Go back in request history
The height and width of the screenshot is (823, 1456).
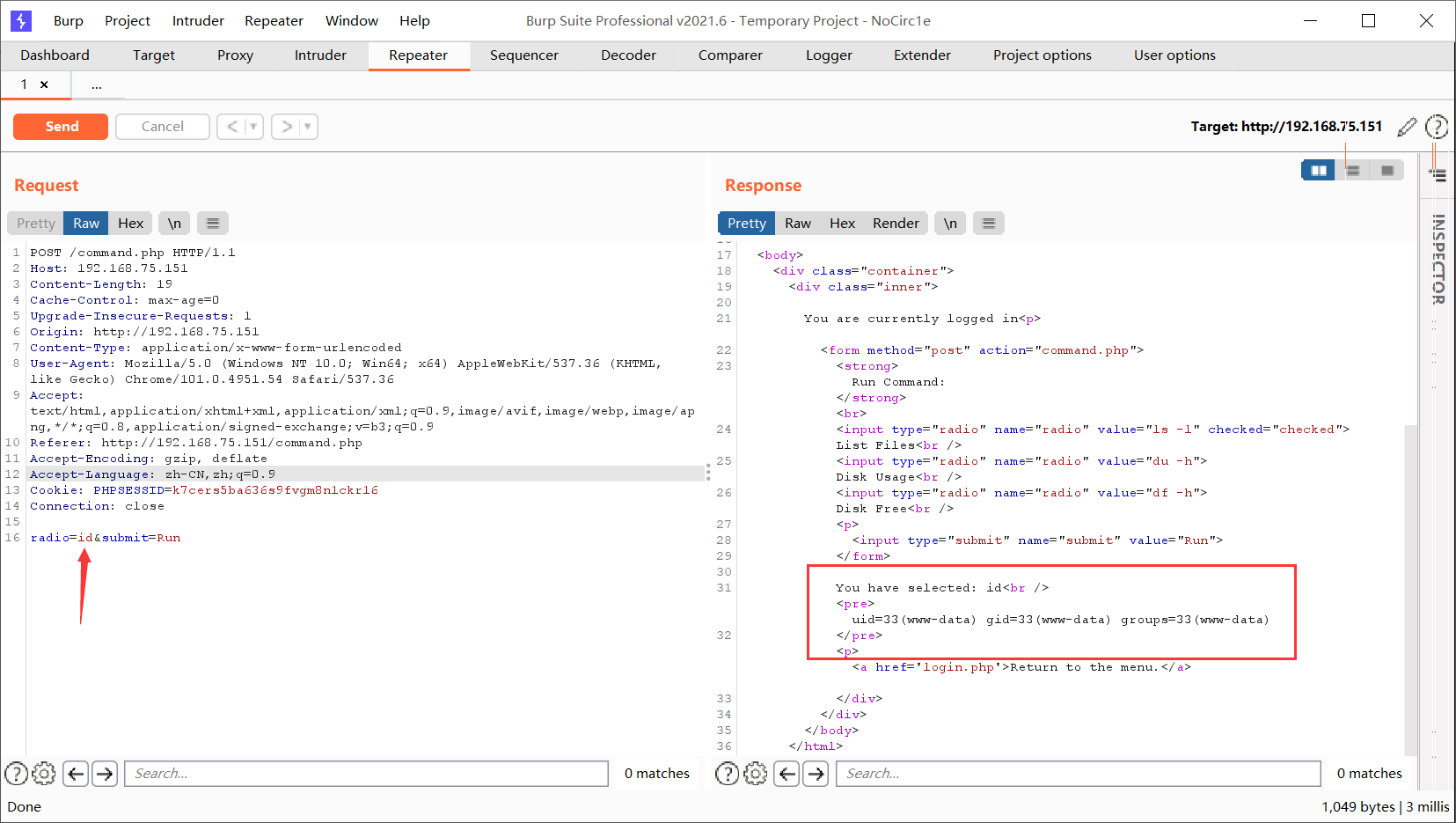(232, 127)
